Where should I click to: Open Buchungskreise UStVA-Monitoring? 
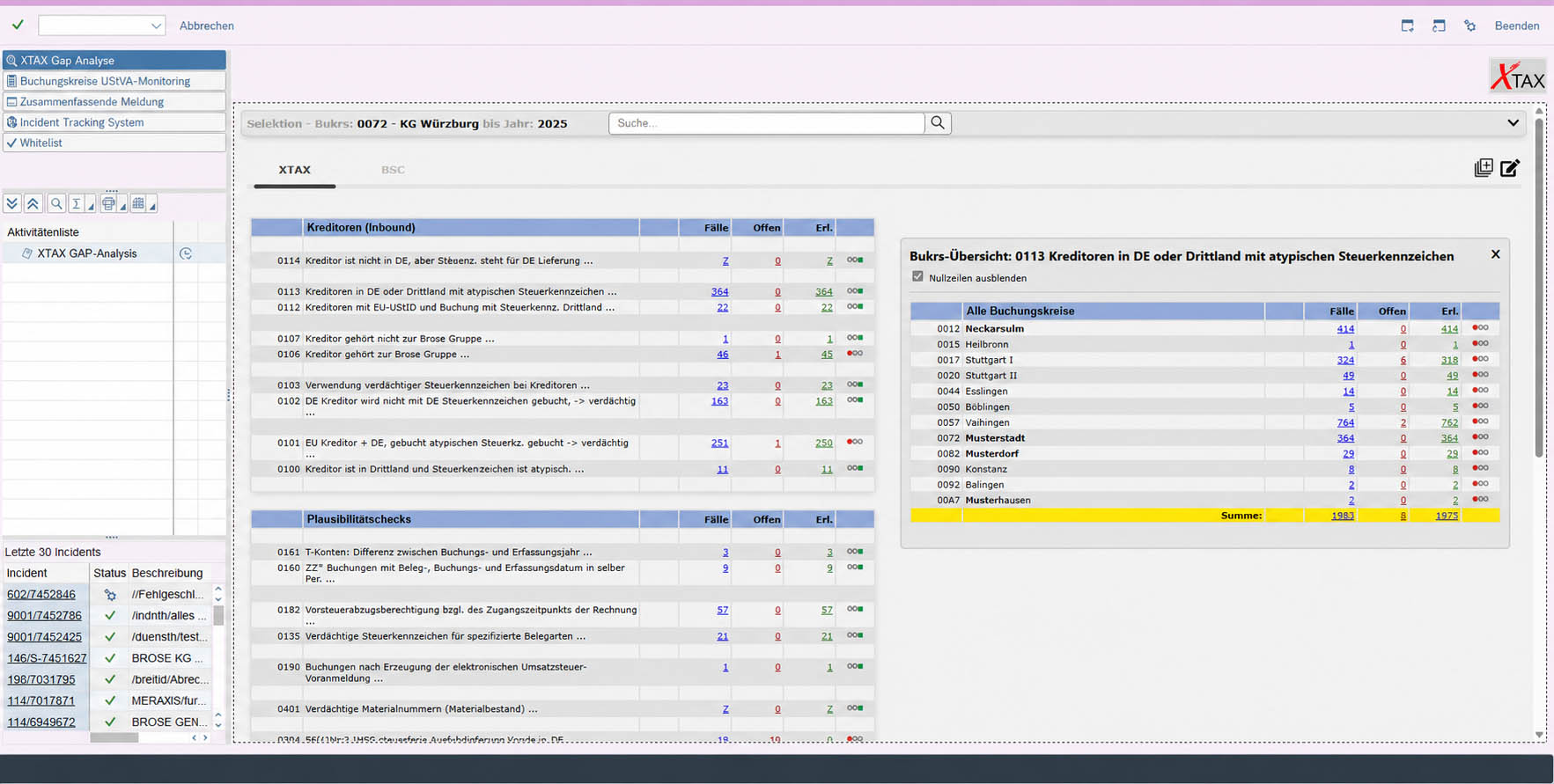(x=114, y=81)
